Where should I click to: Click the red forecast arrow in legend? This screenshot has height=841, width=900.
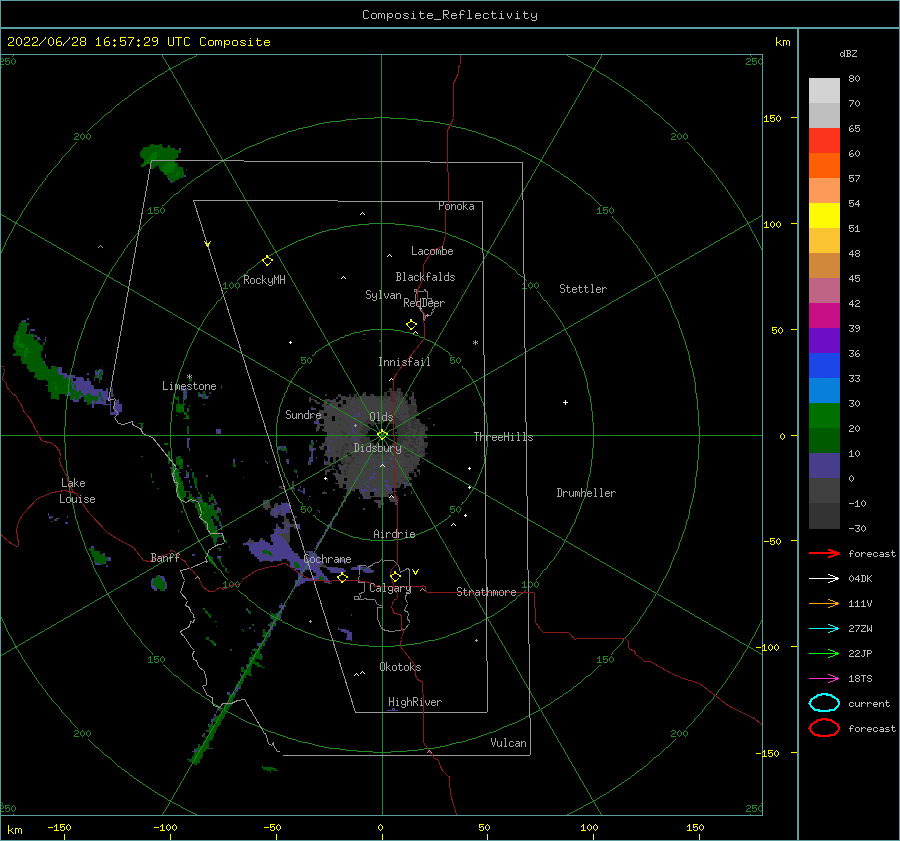(x=824, y=553)
